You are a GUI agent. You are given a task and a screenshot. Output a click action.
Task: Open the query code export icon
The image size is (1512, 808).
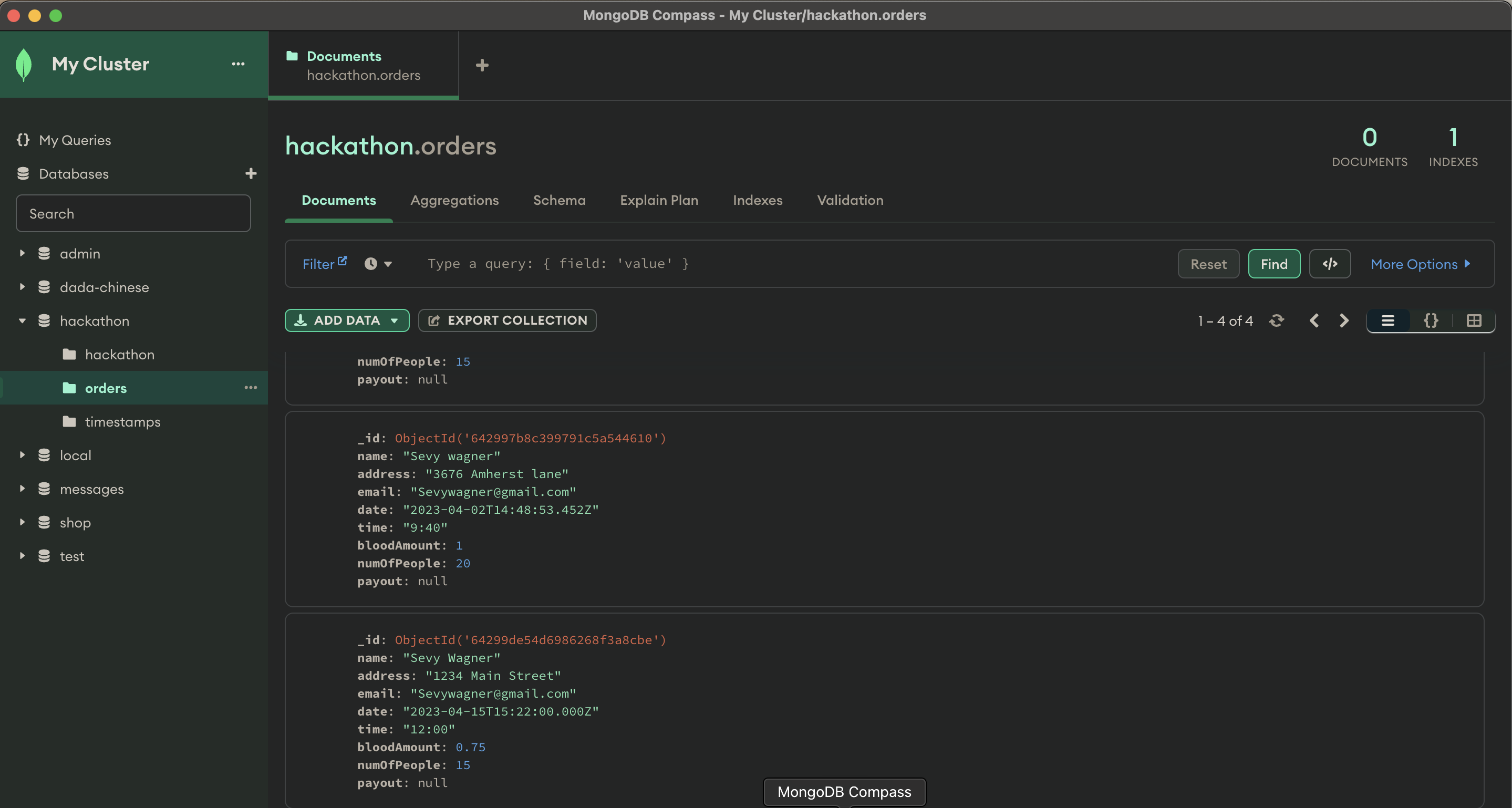click(x=1330, y=264)
